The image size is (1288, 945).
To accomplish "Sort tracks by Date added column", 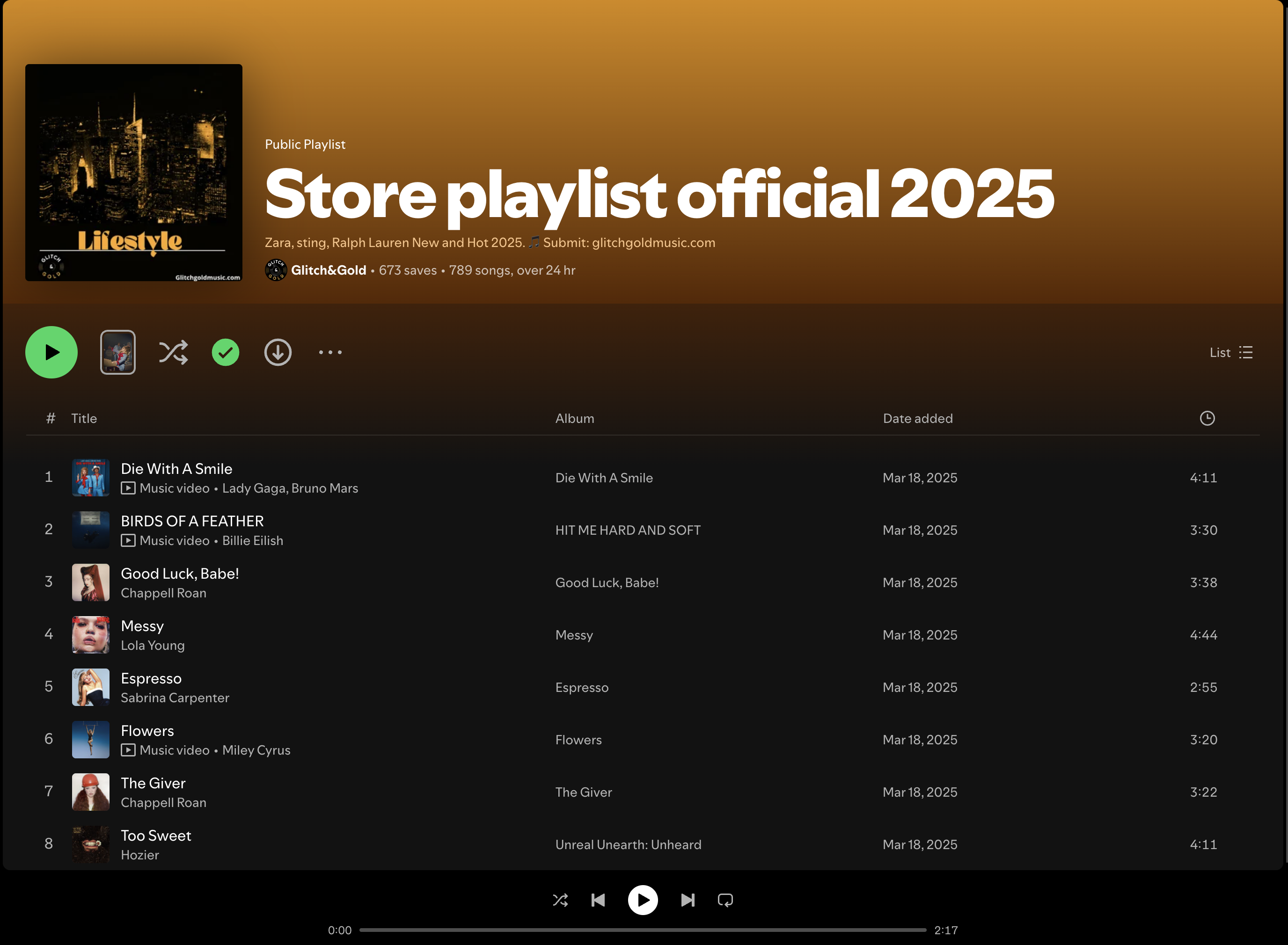I will tap(917, 418).
